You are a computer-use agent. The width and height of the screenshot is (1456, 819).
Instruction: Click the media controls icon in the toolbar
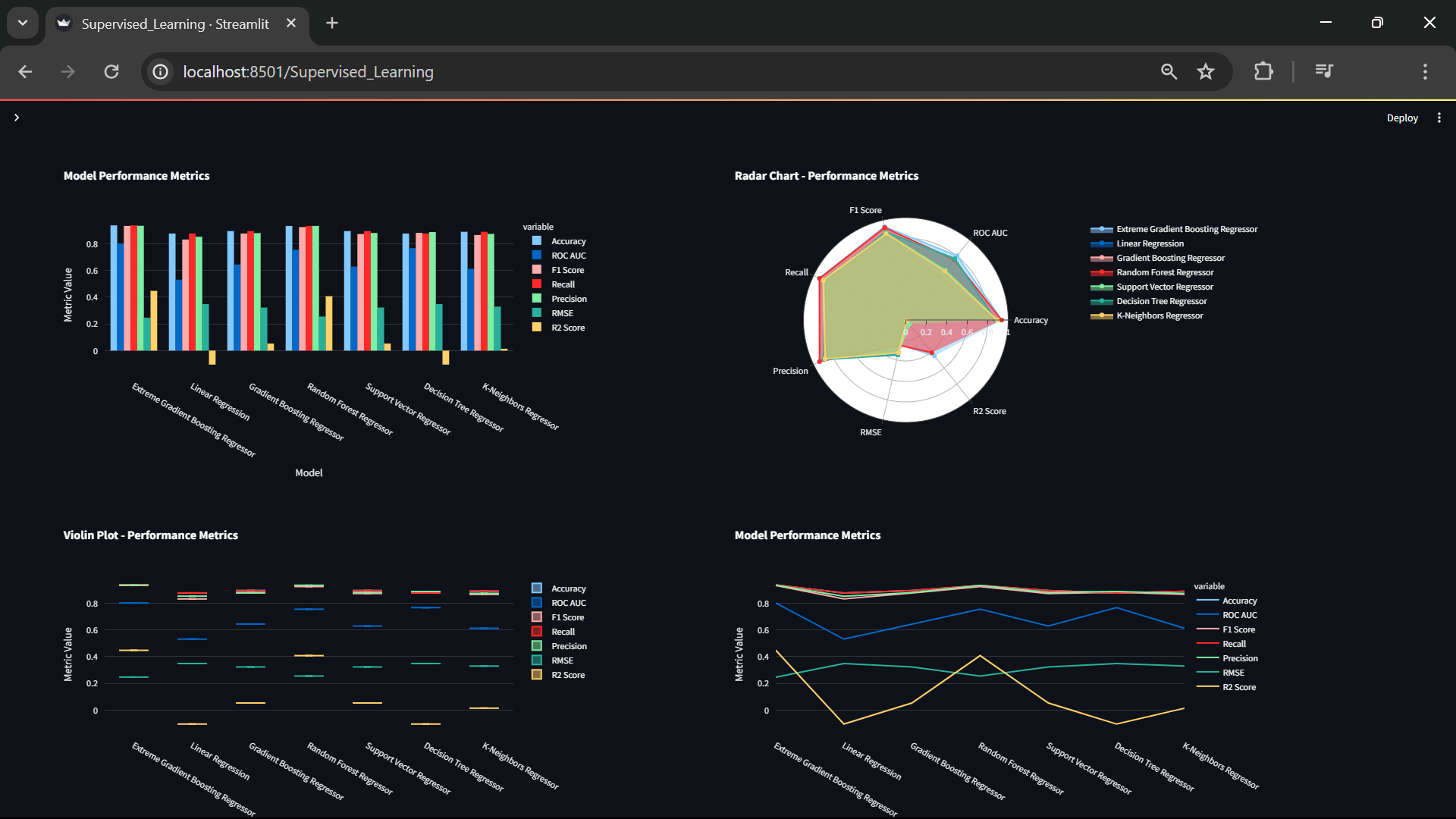[1323, 71]
